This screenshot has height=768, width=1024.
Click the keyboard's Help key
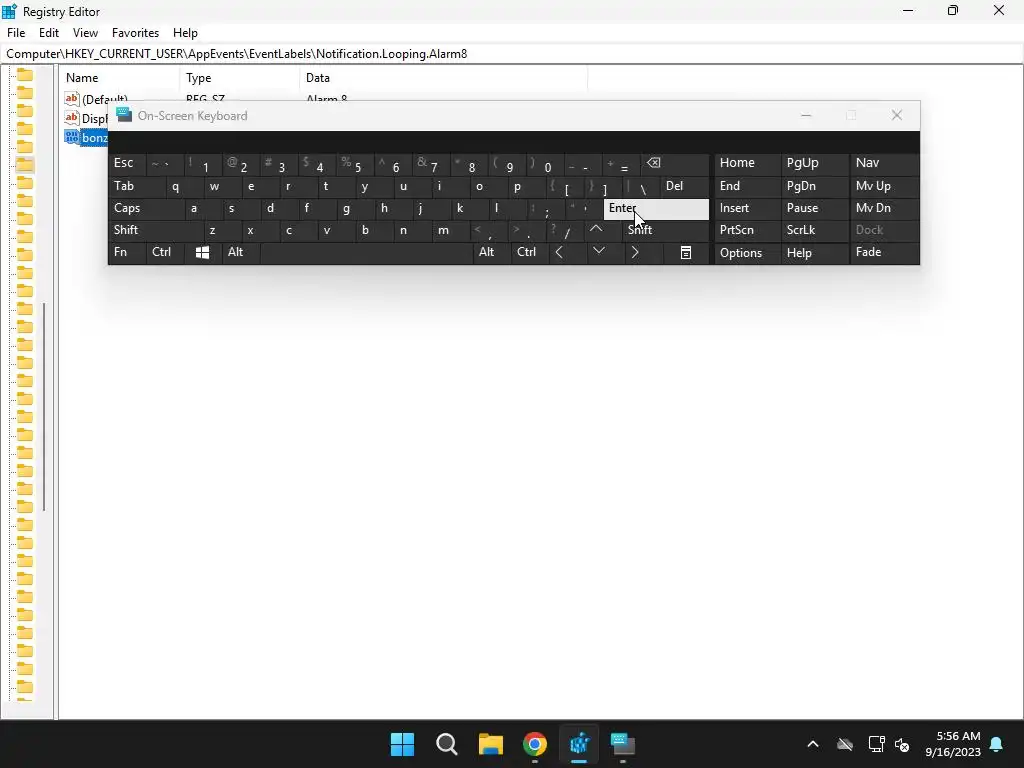pos(814,253)
